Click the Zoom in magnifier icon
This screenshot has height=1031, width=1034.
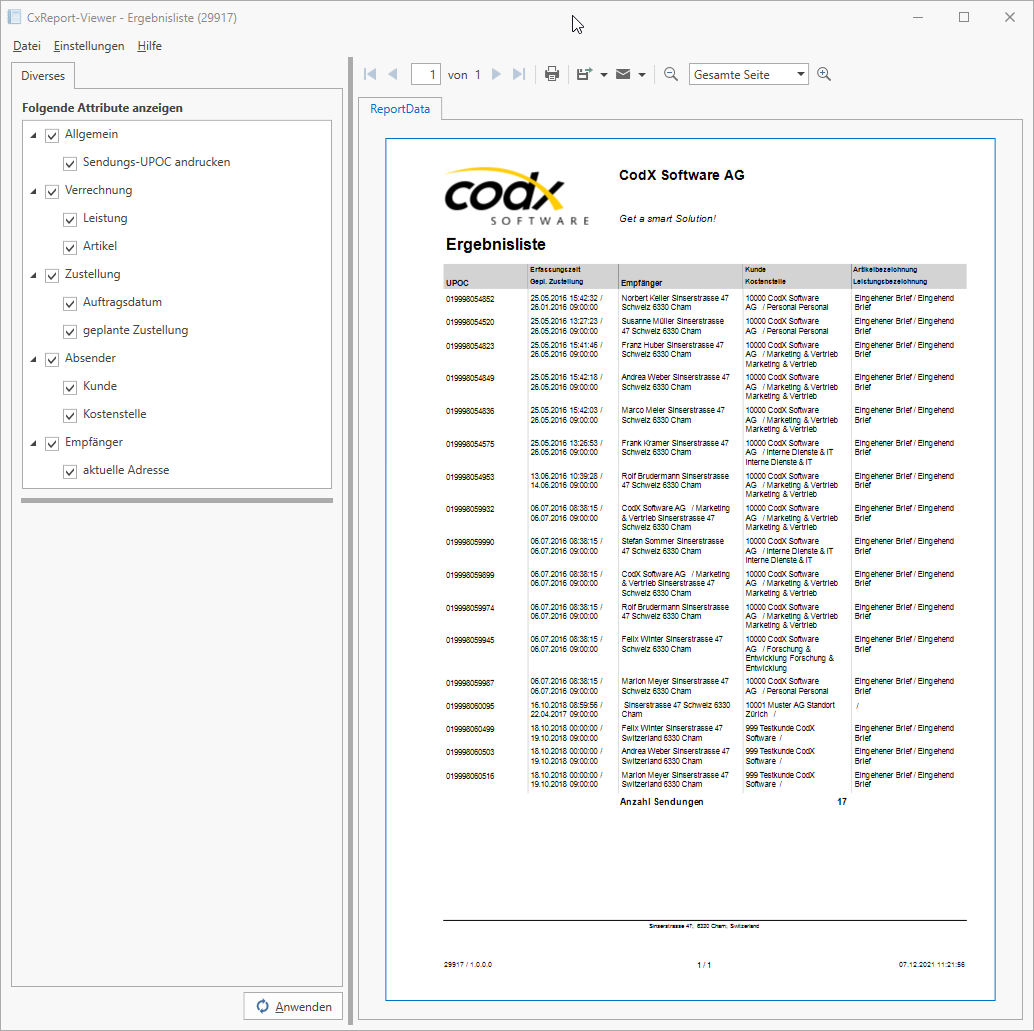pyautogui.click(x=823, y=73)
